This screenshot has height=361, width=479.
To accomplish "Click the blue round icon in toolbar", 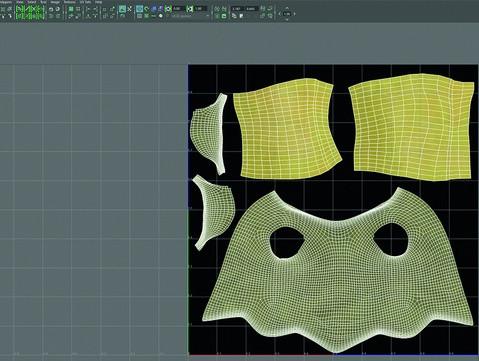I will [154, 9].
